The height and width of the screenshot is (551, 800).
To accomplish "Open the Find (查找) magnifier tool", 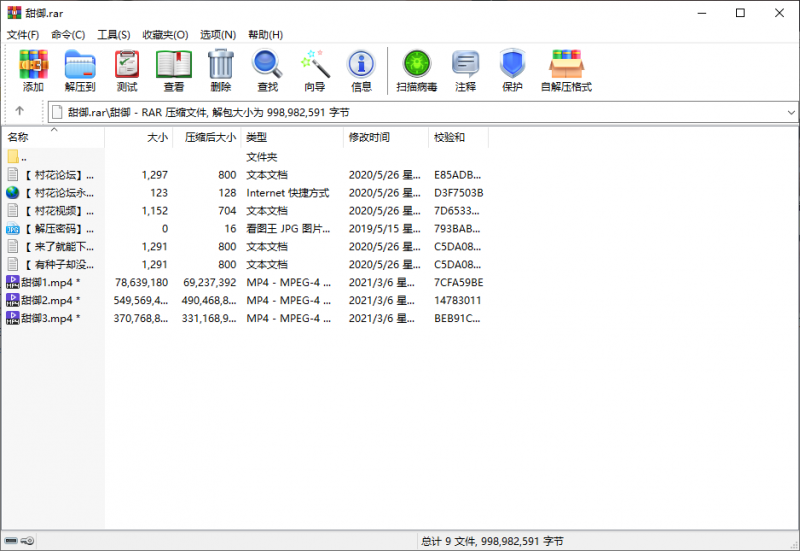I will 267,70.
